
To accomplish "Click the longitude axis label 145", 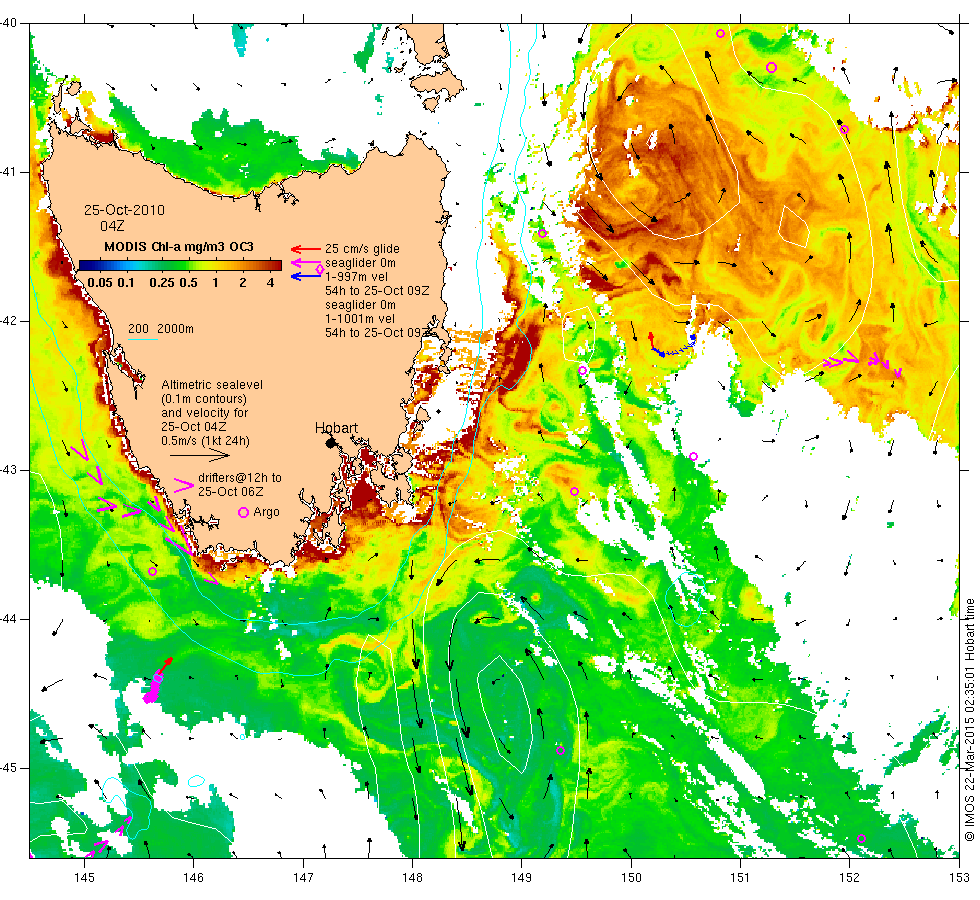I will tap(84, 878).
